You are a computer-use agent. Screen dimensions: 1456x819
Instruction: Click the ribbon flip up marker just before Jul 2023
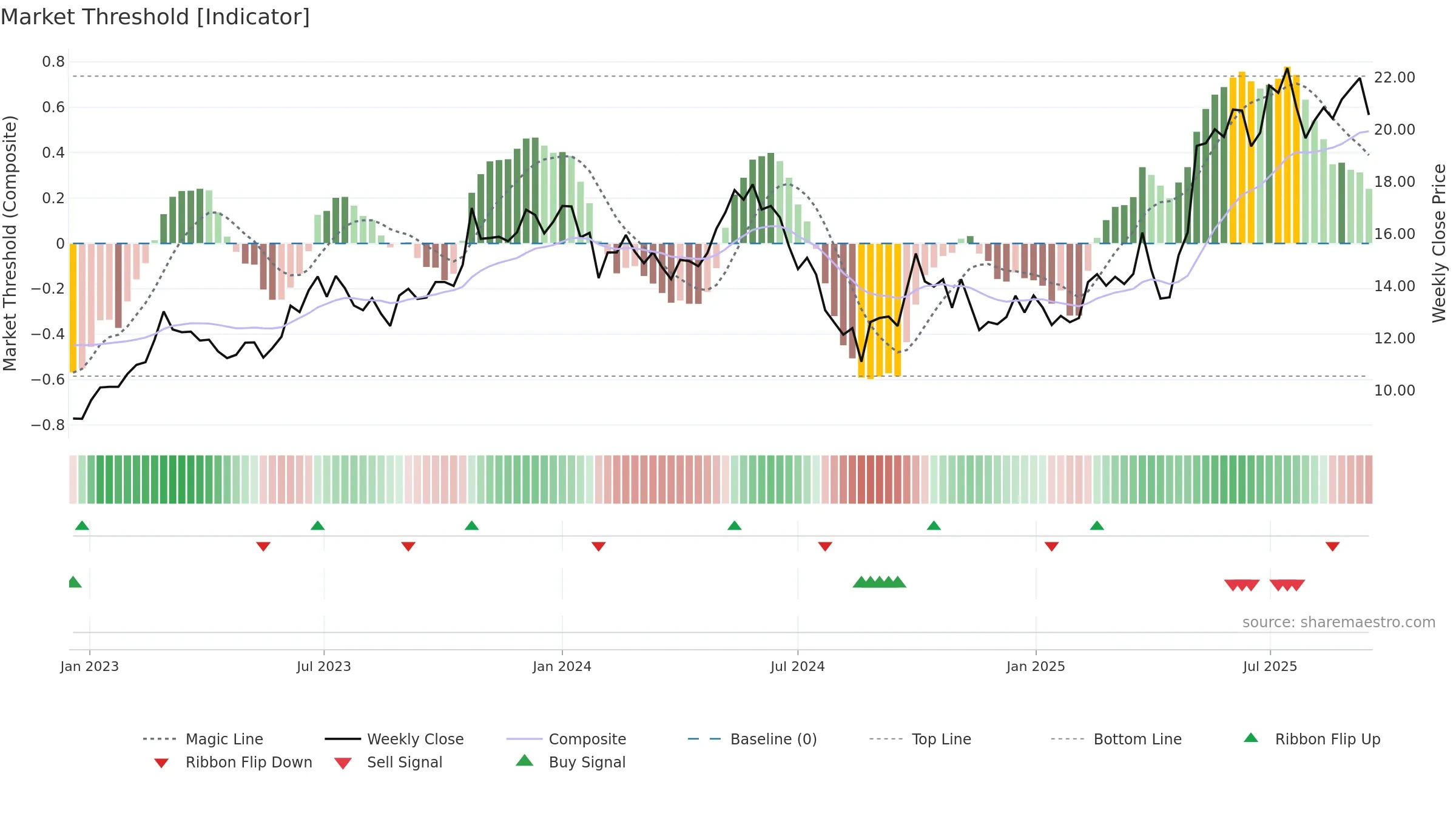(x=317, y=525)
